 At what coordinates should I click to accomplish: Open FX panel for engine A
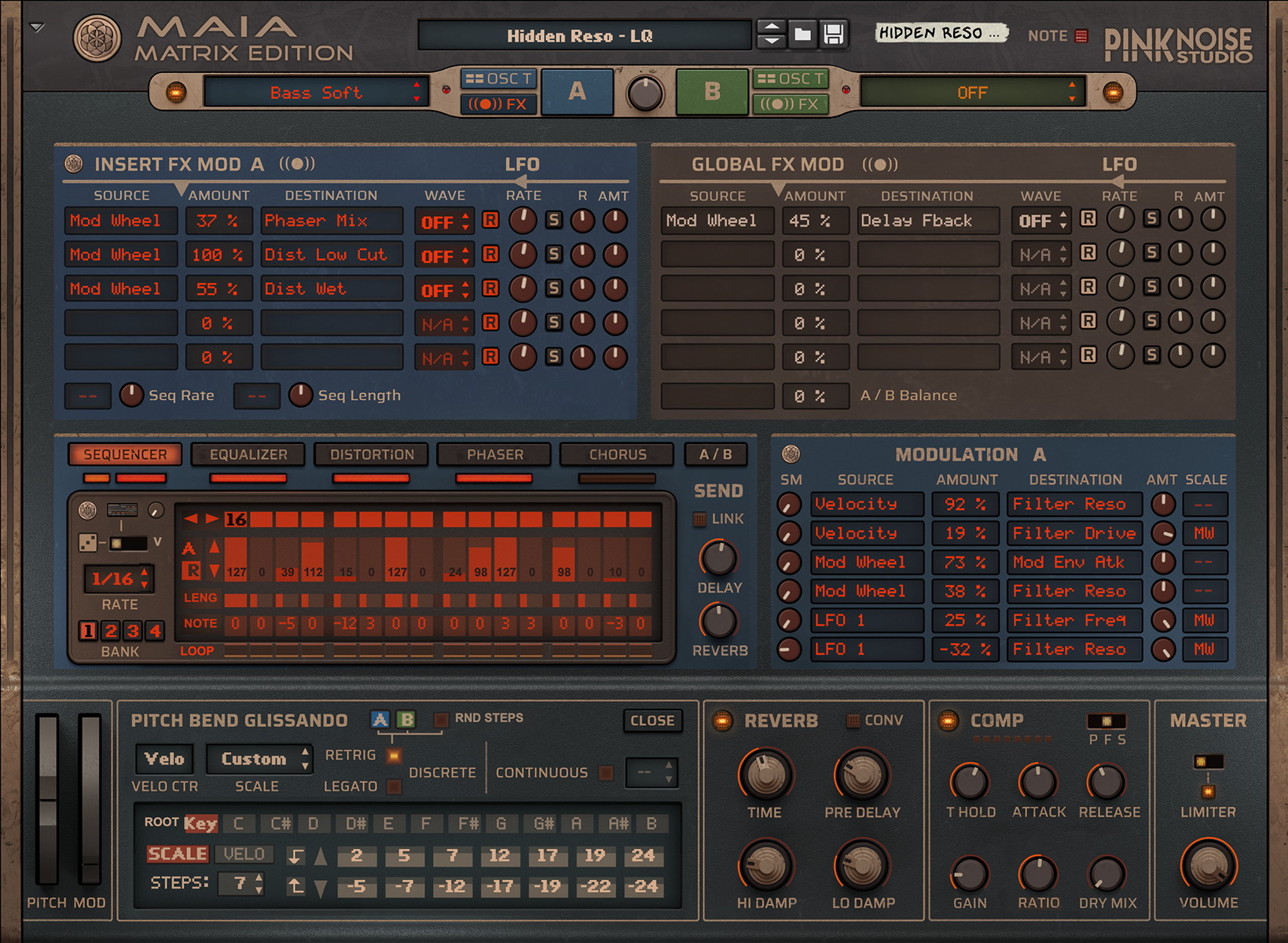pyautogui.click(x=498, y=104)
